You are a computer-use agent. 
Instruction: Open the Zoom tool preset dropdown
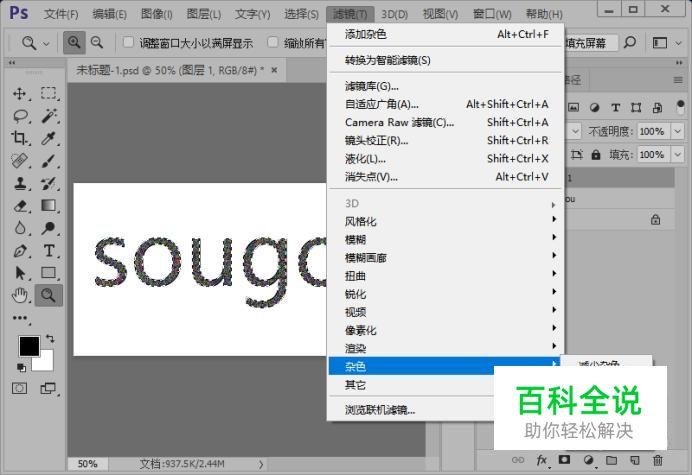tap(46, 43)
